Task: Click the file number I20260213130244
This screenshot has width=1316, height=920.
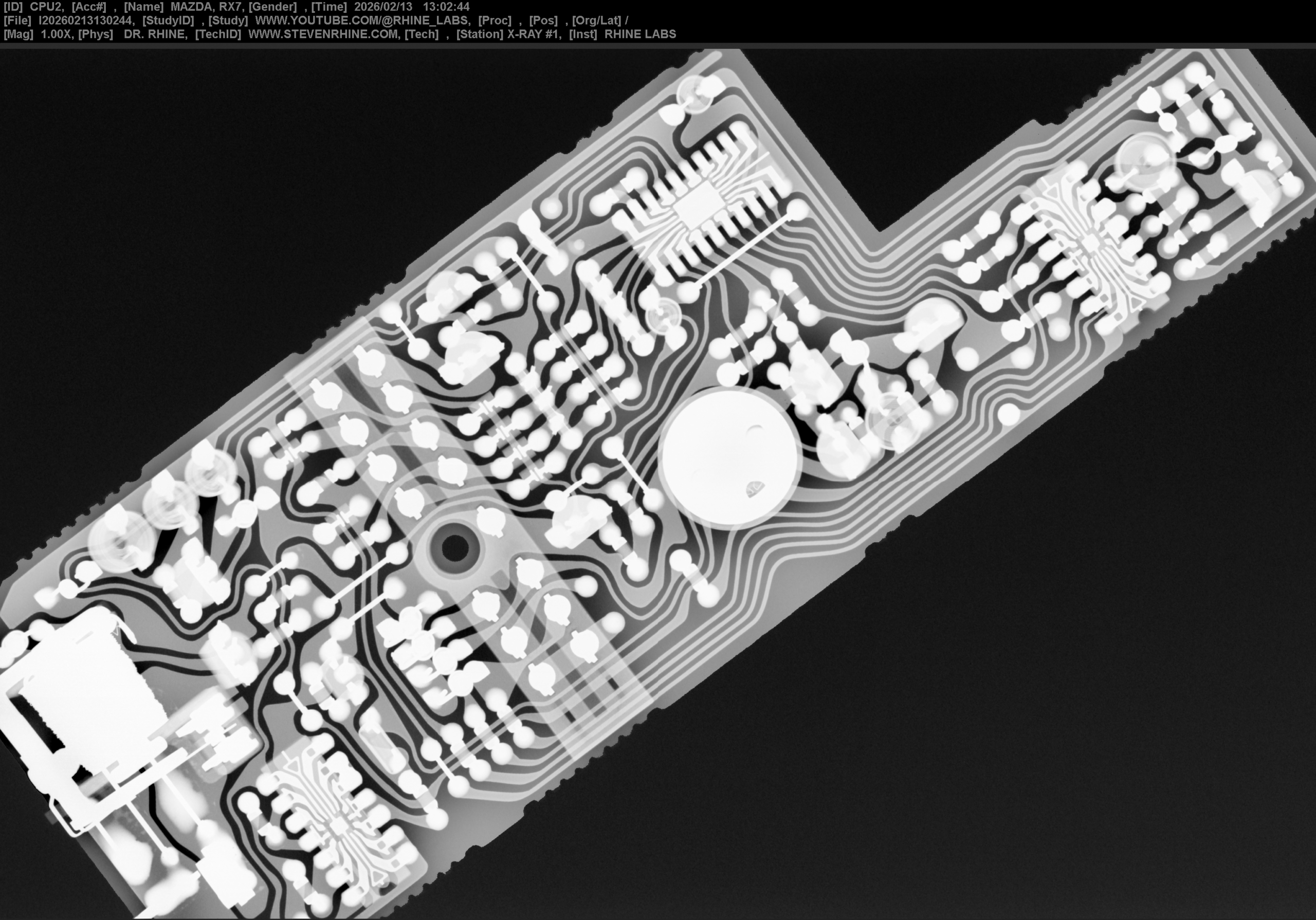Action: tap(86, 21)
